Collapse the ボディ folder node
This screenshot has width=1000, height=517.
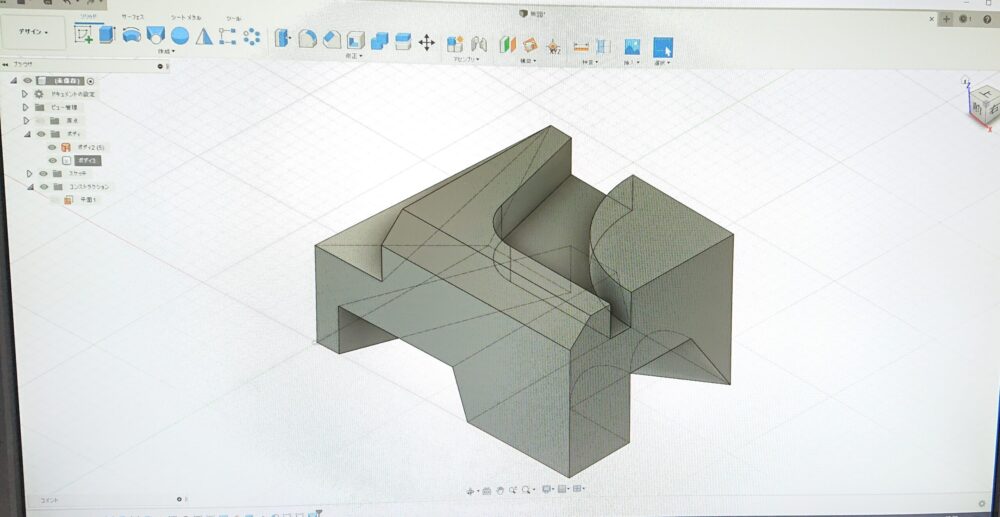tap(27, 134)
